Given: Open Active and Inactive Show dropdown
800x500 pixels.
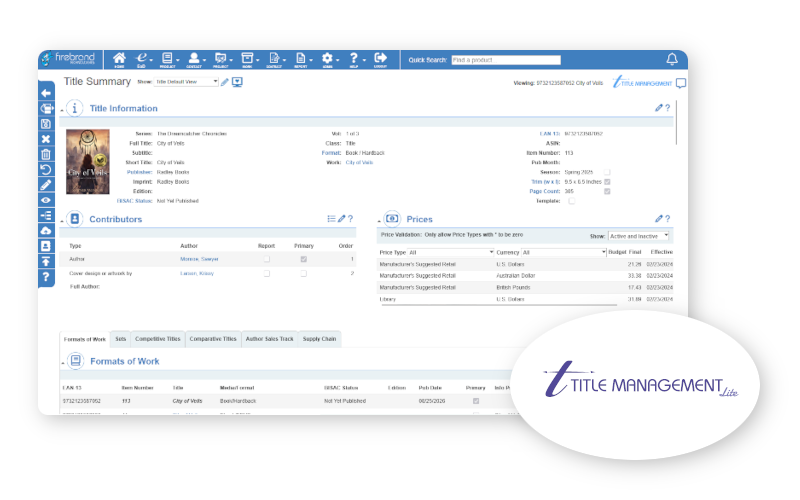Looking at the screenshot, I should pos(638,236).
